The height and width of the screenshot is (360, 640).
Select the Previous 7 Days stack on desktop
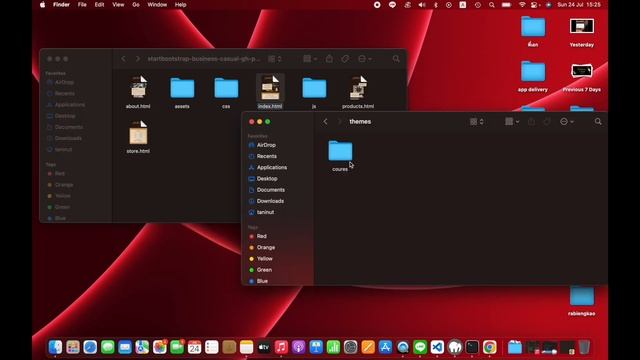pos(582,71)
